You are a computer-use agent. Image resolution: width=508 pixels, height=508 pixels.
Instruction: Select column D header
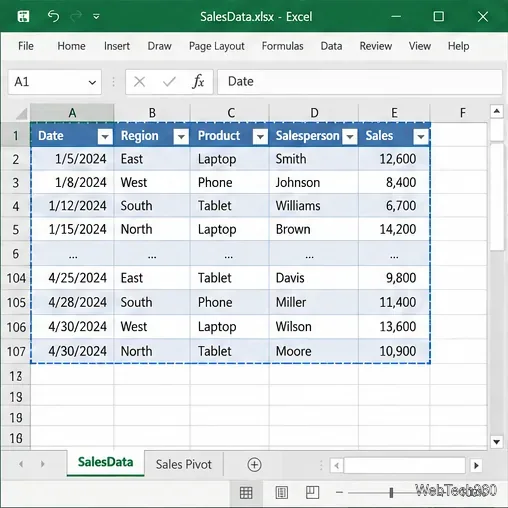point(314,113)
